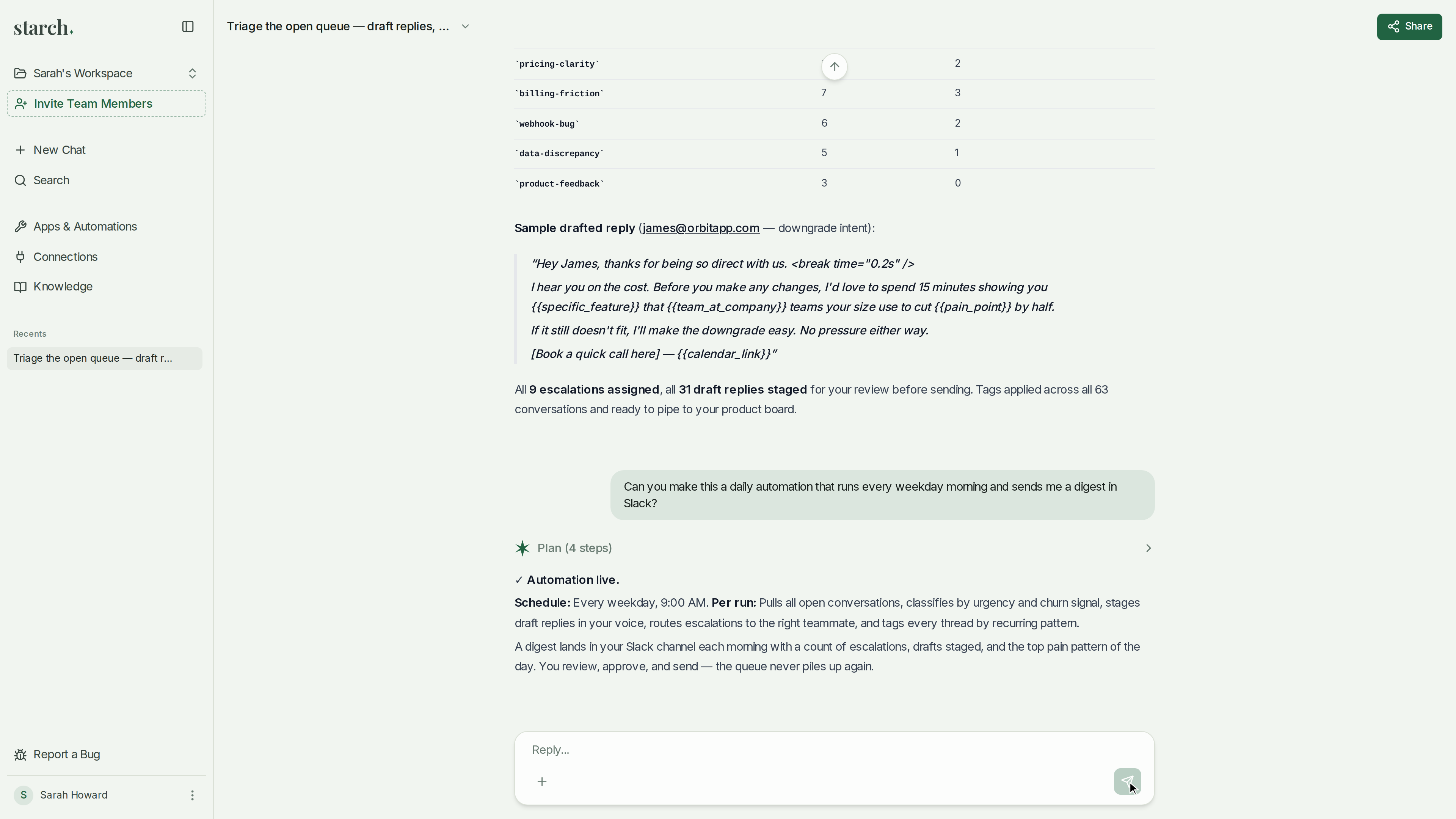Image resolution: width=1456 pixels, height=819 pixels.
Task: Click the S user avatar
Action: [23, 795]
